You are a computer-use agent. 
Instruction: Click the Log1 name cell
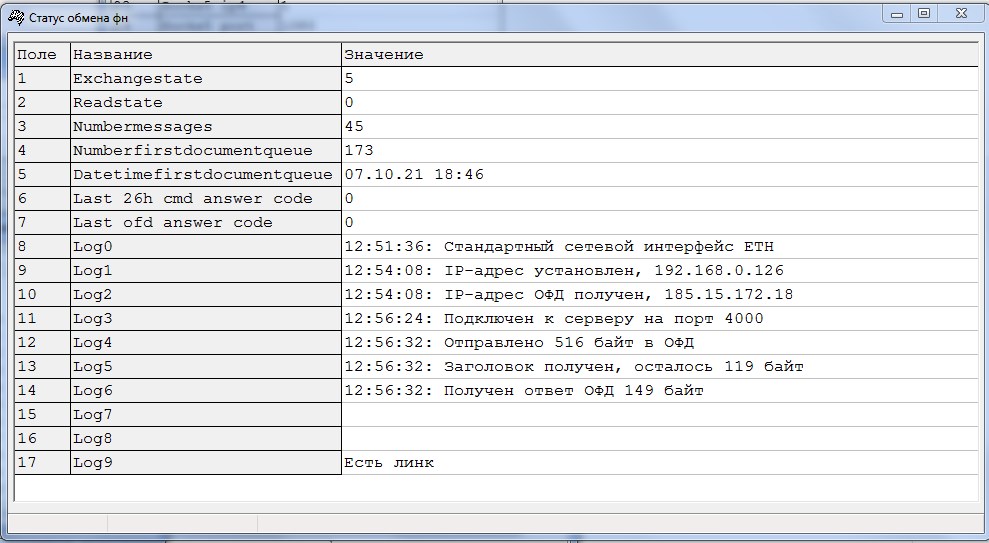(x=206, y=271)
